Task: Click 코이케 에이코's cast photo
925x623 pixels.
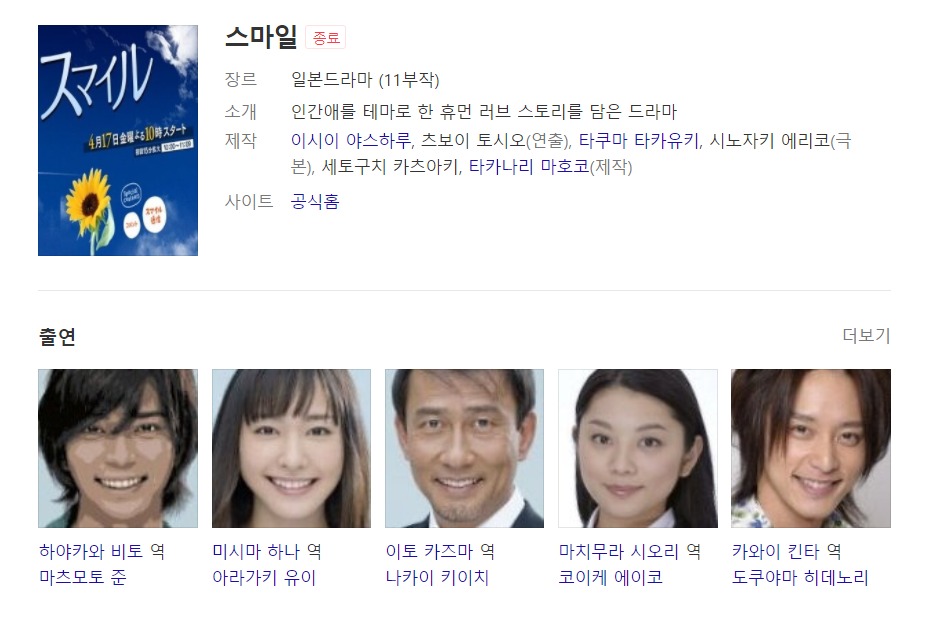Action: [x=638, y=448]
